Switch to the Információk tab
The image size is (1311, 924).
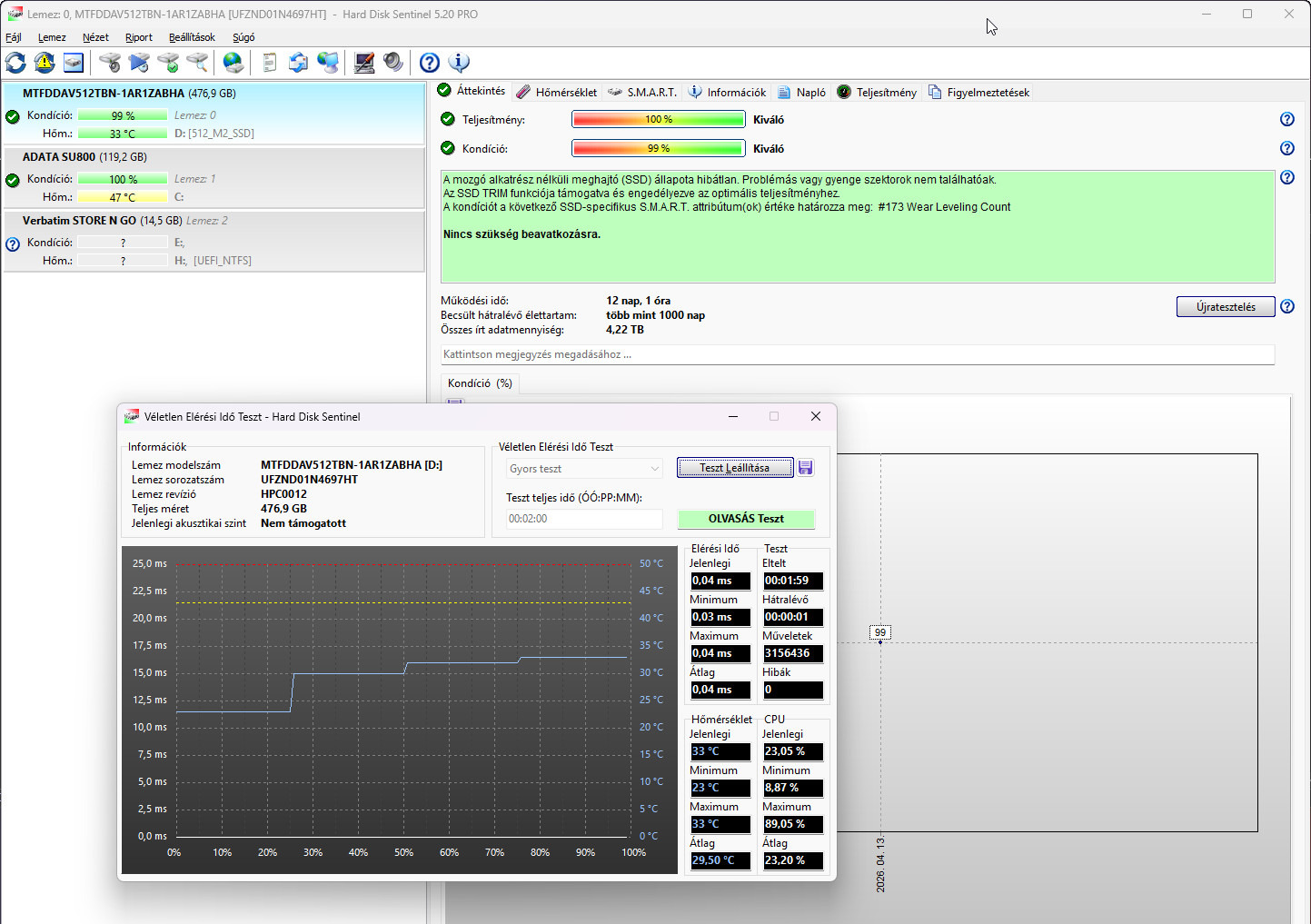click(727, 92)
